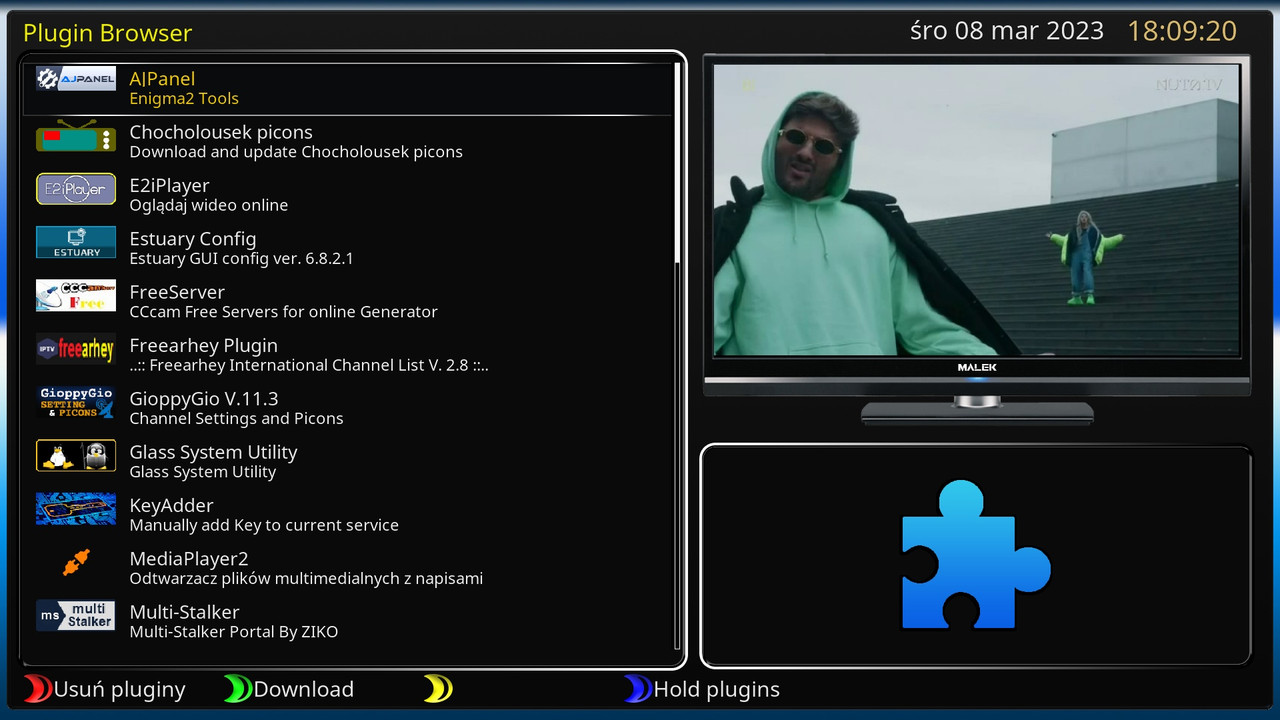Click the red Usuń pluginy key icon
The image size is (1280, 720).
coord(37,689)
